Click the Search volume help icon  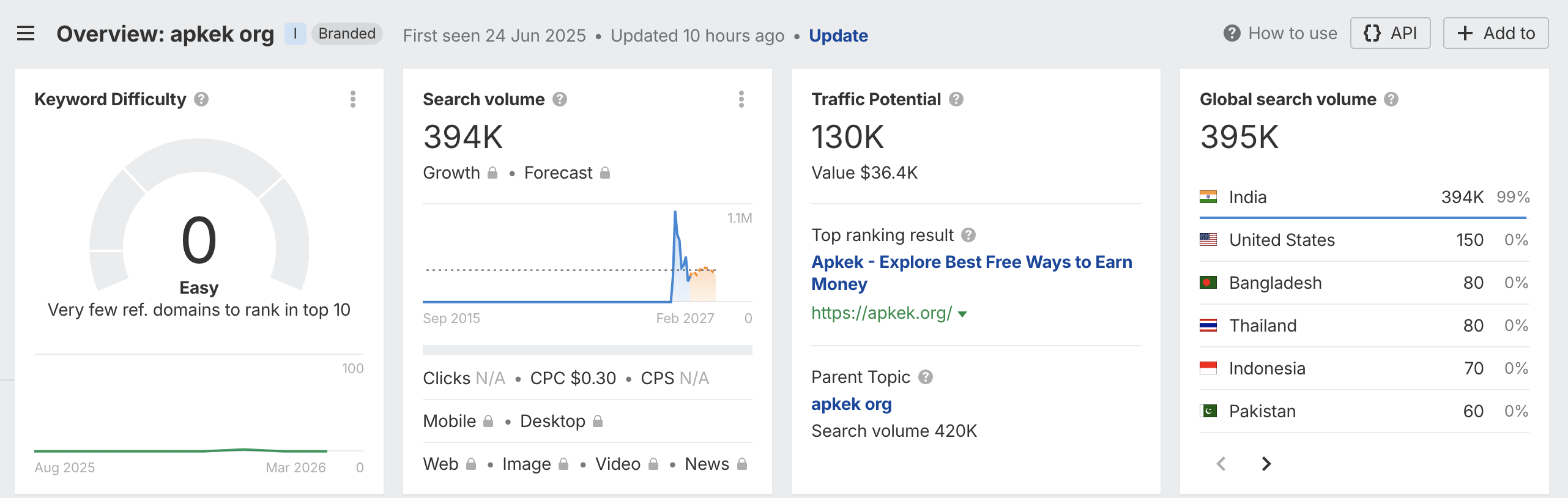[x=560, y=100]
